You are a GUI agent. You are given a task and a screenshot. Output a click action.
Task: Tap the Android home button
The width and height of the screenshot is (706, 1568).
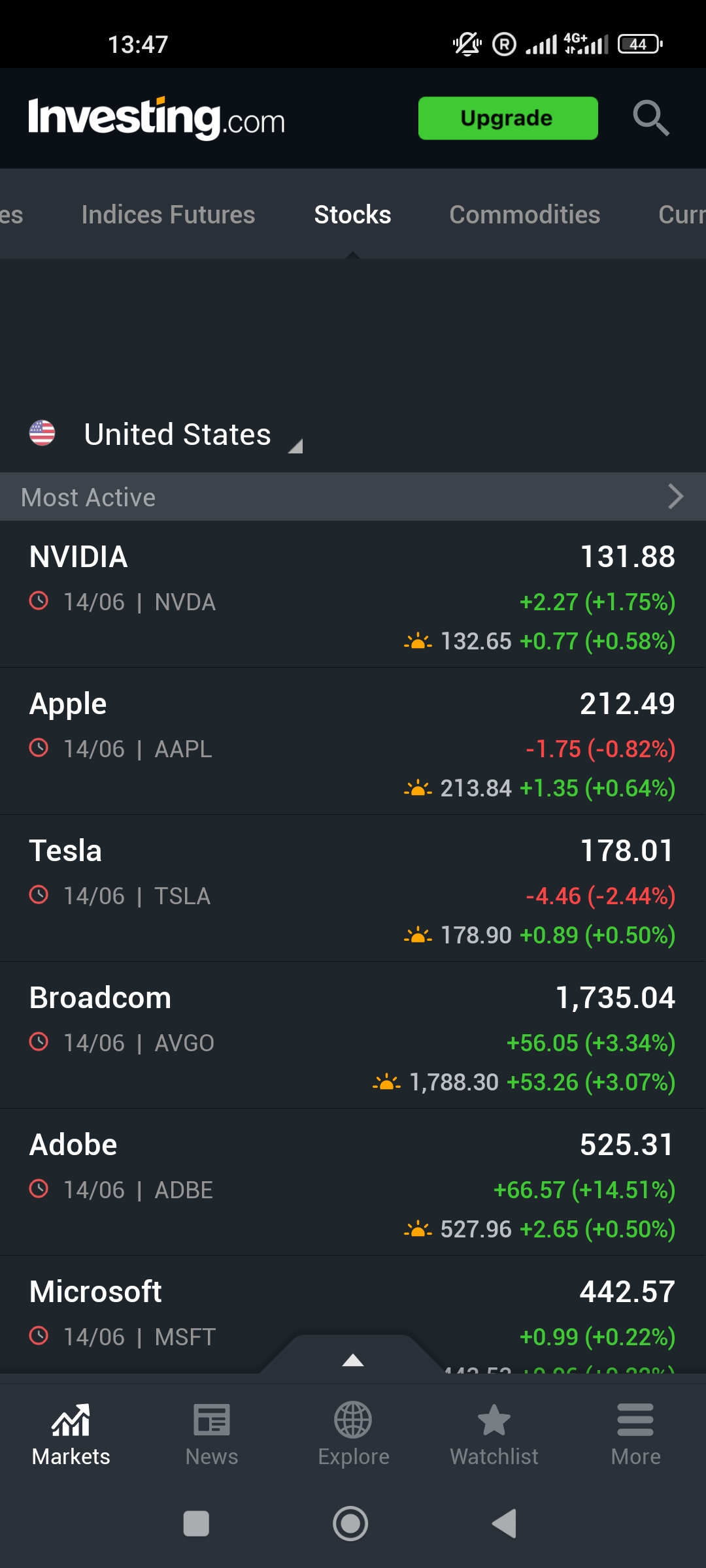351,1524
